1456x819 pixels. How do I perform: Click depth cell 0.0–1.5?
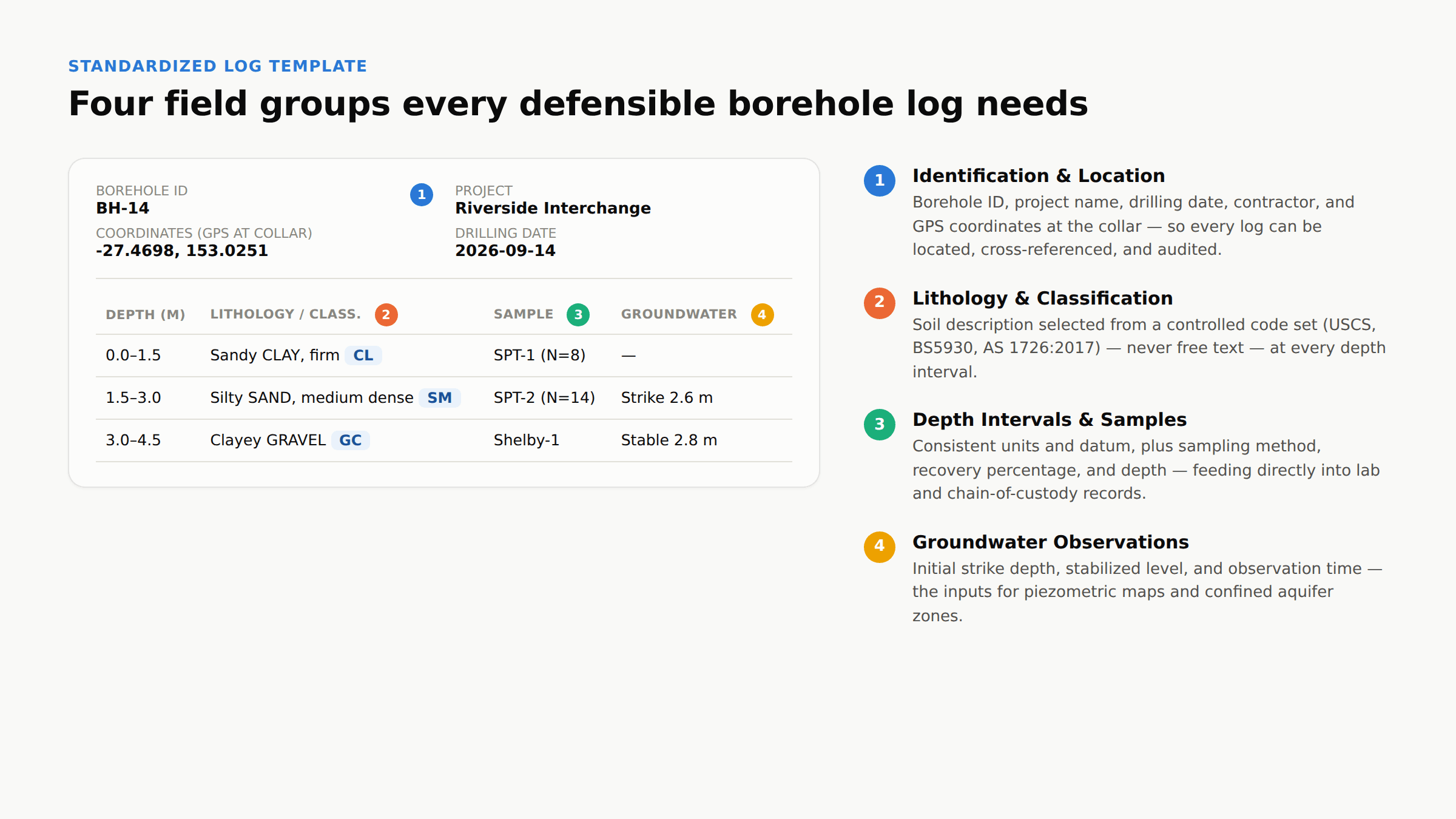tap(133, 356)
